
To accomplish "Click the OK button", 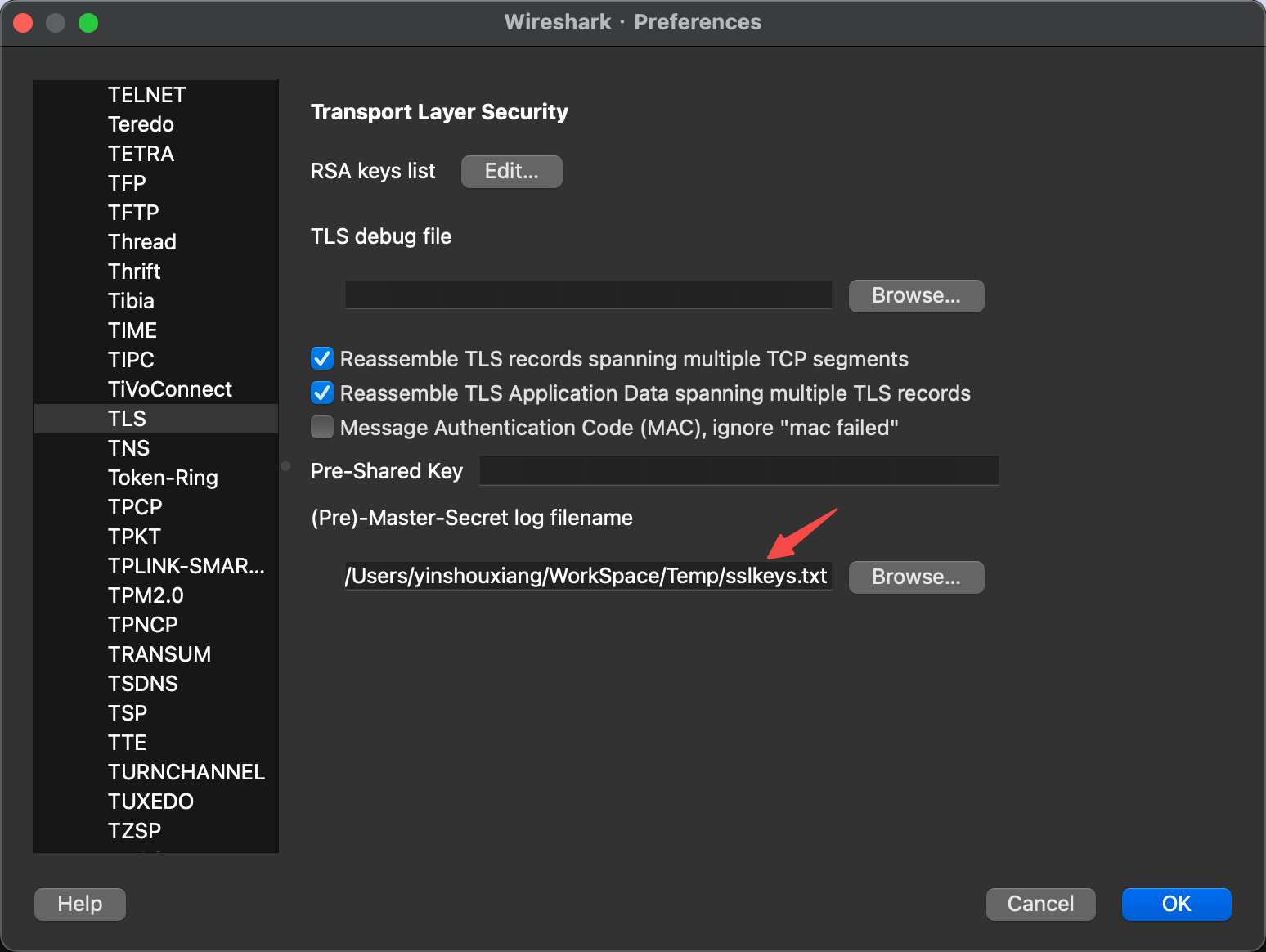I will pyautogui.click(x=1176, y=905).
